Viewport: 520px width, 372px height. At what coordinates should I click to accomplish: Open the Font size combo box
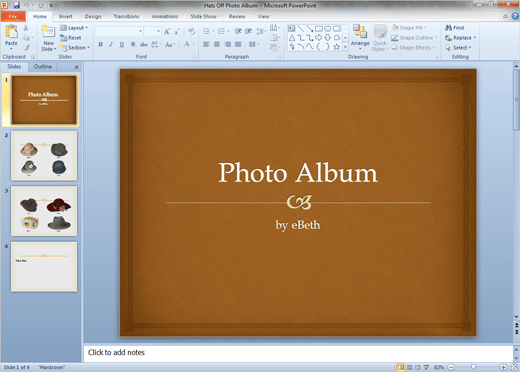click(x=153, y=31)
